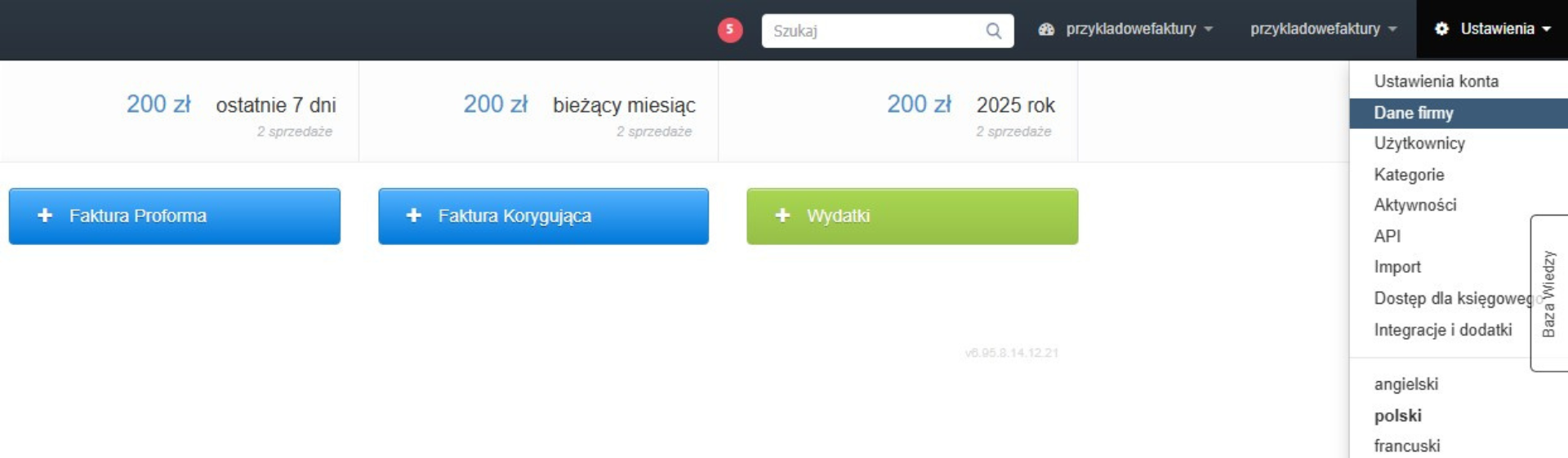The width and height of the screenshot is (1568, 458).
Task: Open the Baza Wiedzy side tab
Action: 1548,293
